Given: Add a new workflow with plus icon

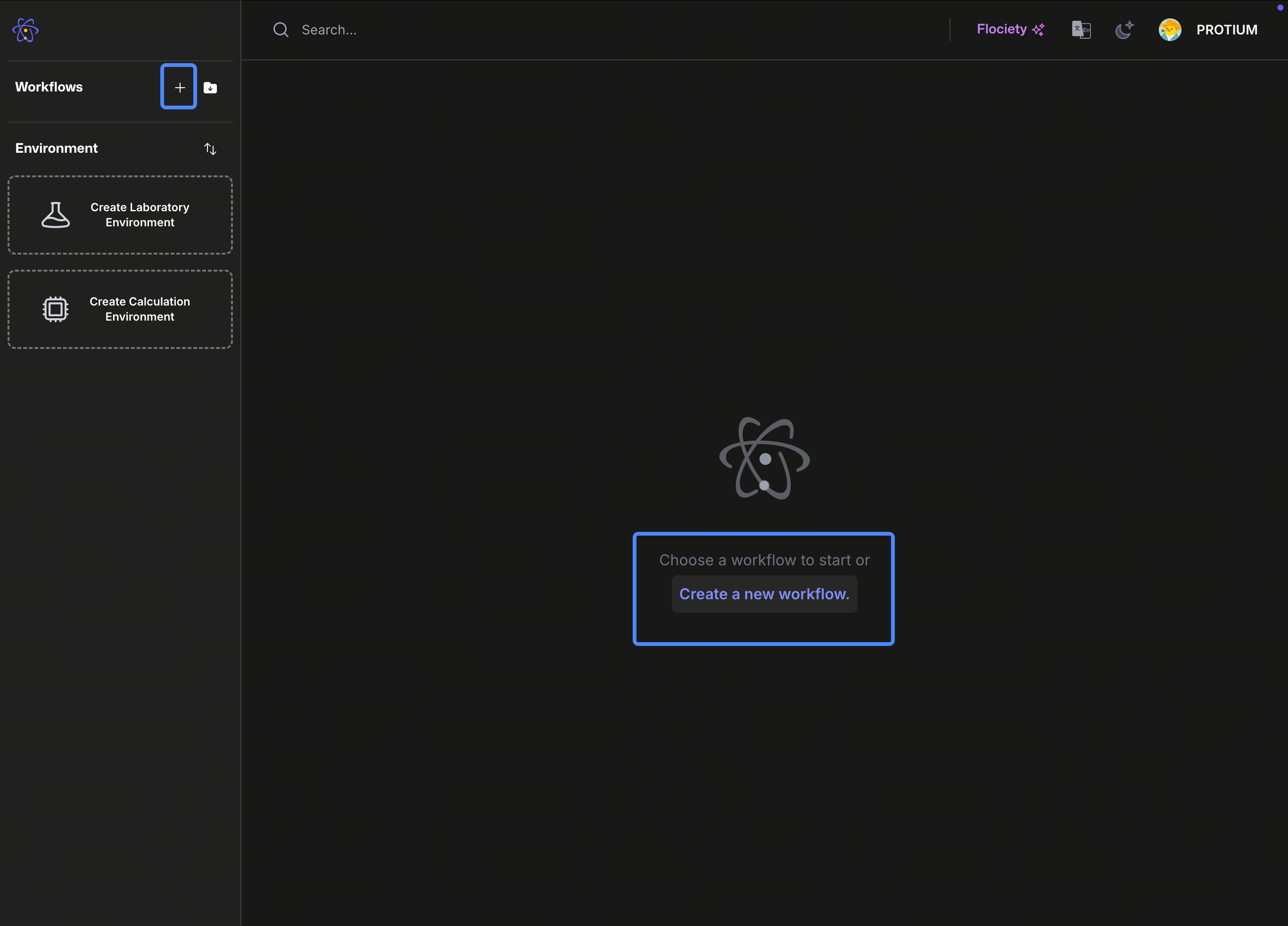Looking at the screenshot, I should click(x=180, y=88).
